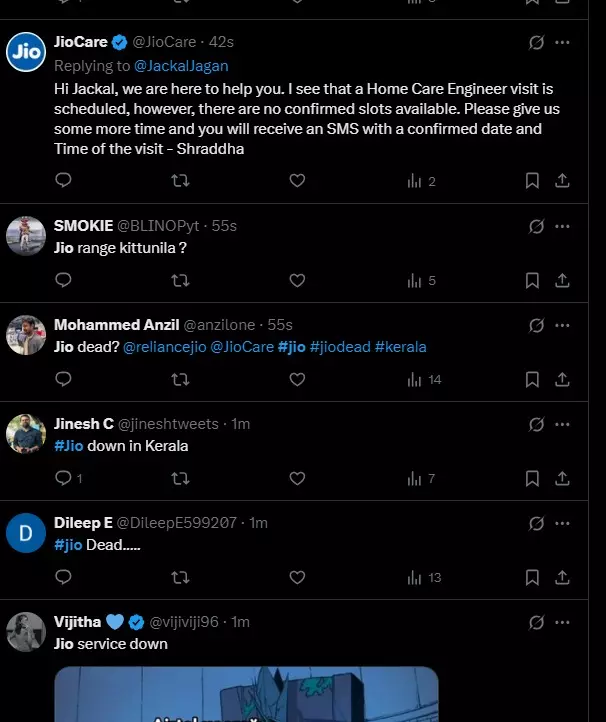Open more options on JioCare tweet
Image resolution: width=606 pixels, height=722 pixels.
[x=562, y=43]
